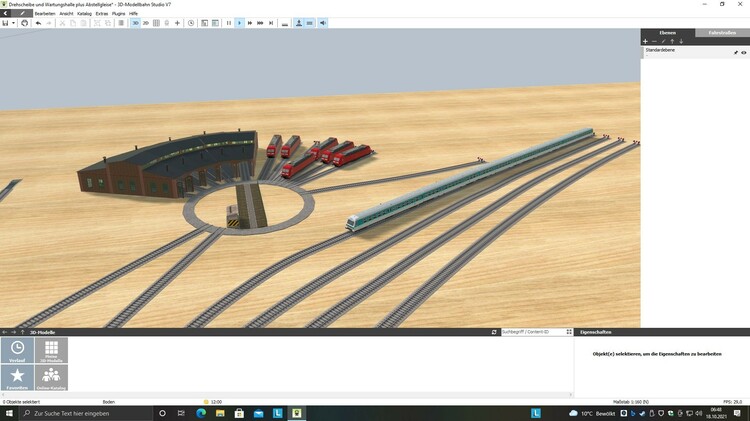Switch to the Ebenen tab
The width and height of the screenshot is (750, 421).
[x=667, y=33]
